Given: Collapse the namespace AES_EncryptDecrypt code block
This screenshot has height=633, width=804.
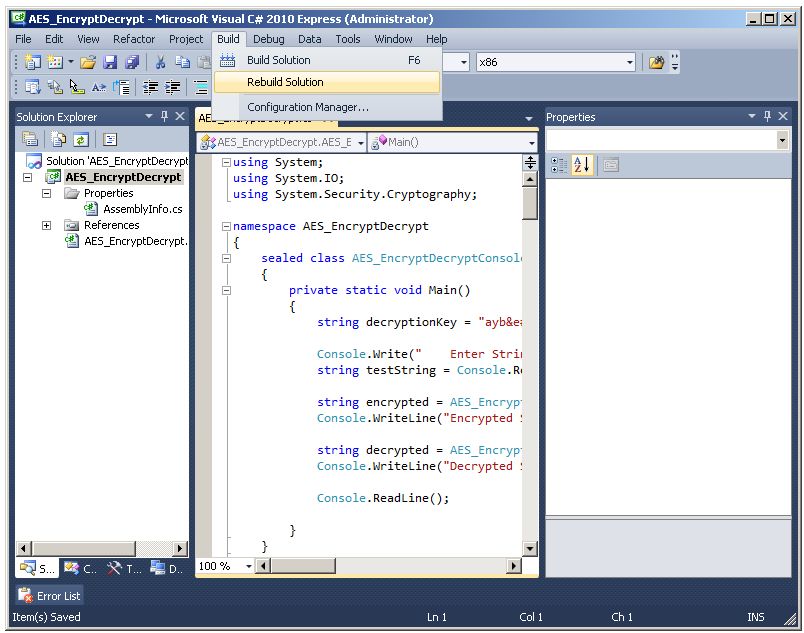Looking at the screenshot, I should click(226, 226).
